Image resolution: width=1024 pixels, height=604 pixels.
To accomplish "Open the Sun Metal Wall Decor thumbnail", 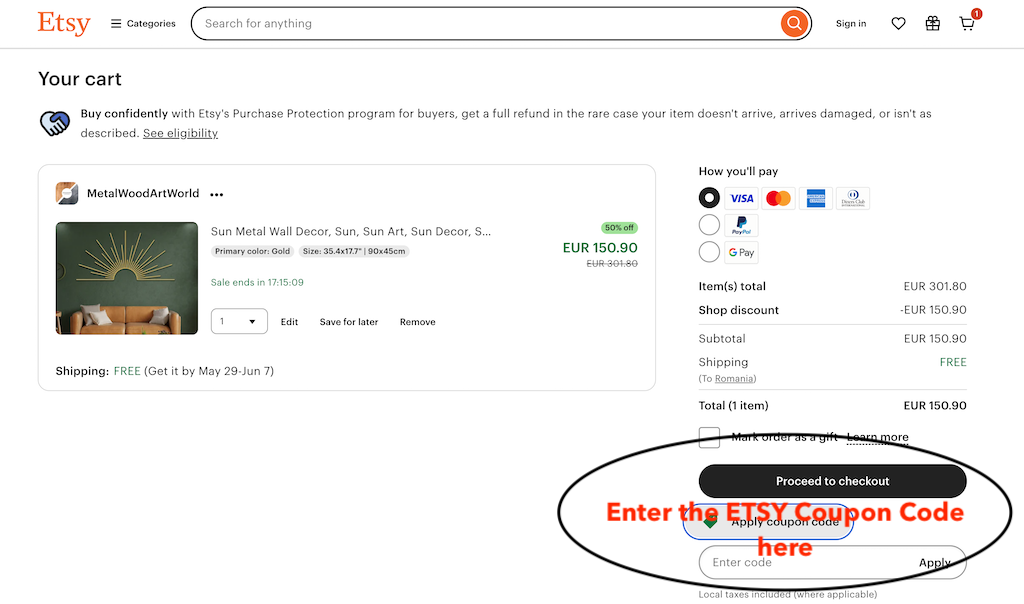I will tap(127, 278).
